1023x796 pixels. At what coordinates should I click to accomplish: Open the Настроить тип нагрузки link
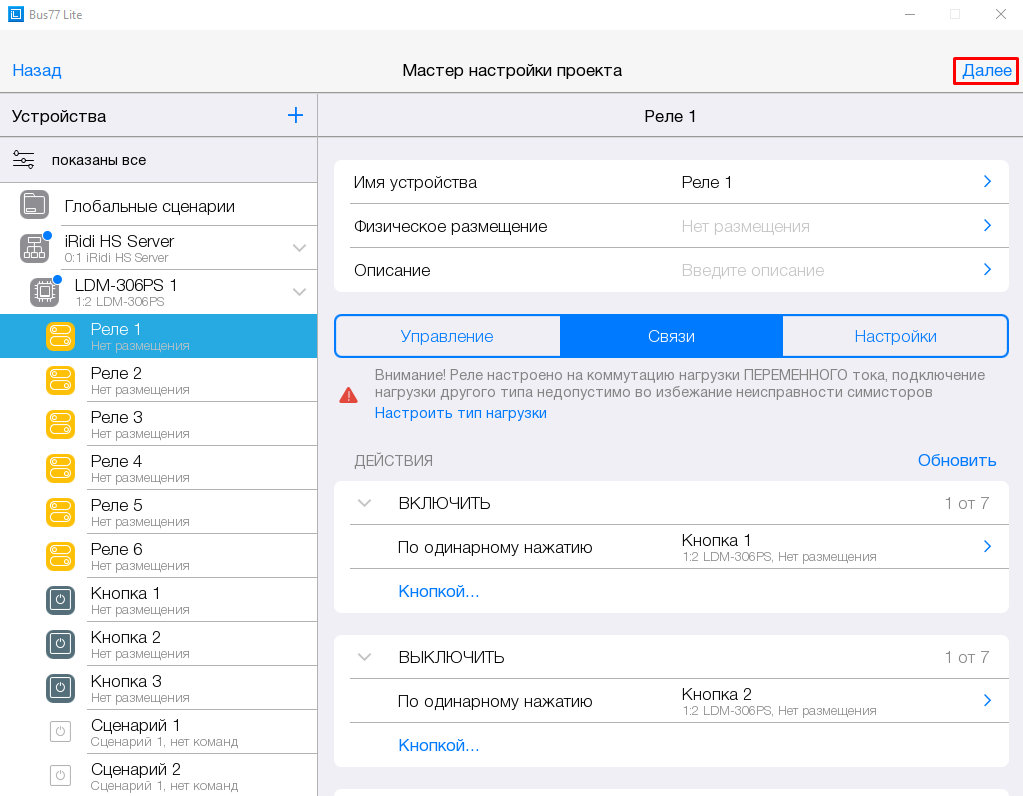click(460, 413)
